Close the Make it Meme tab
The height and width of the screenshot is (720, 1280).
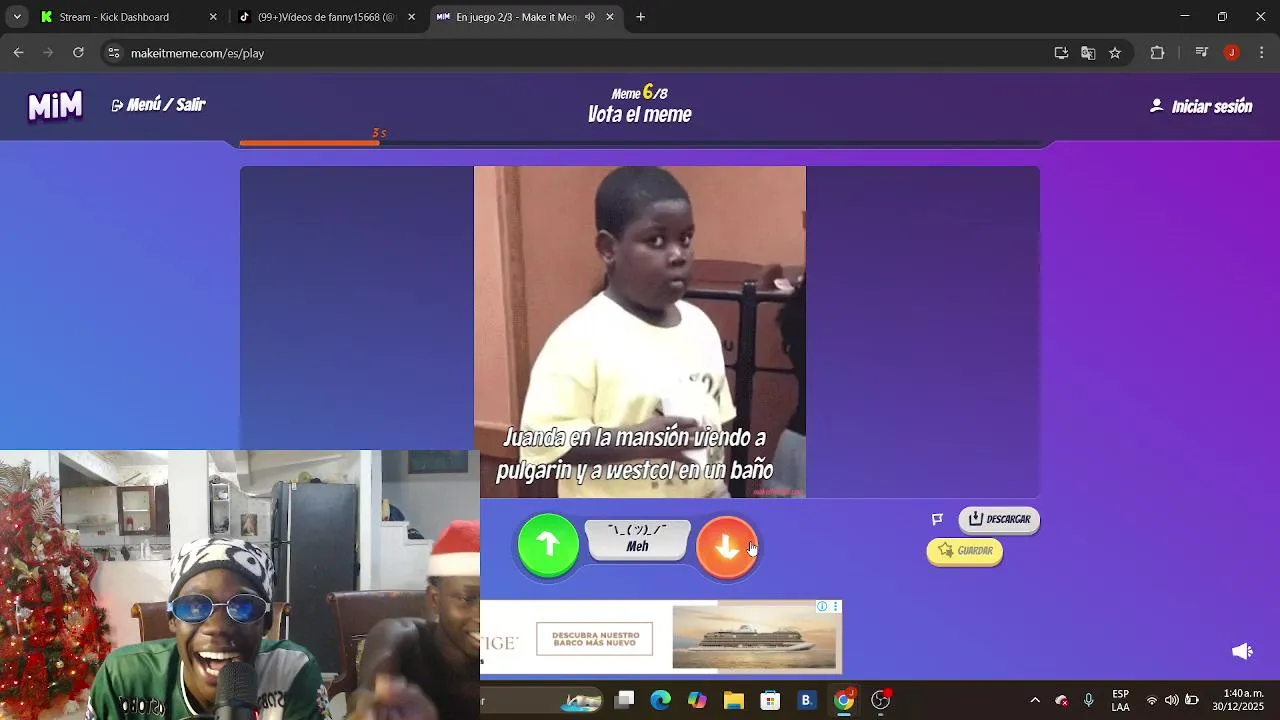tap(609, 17)
